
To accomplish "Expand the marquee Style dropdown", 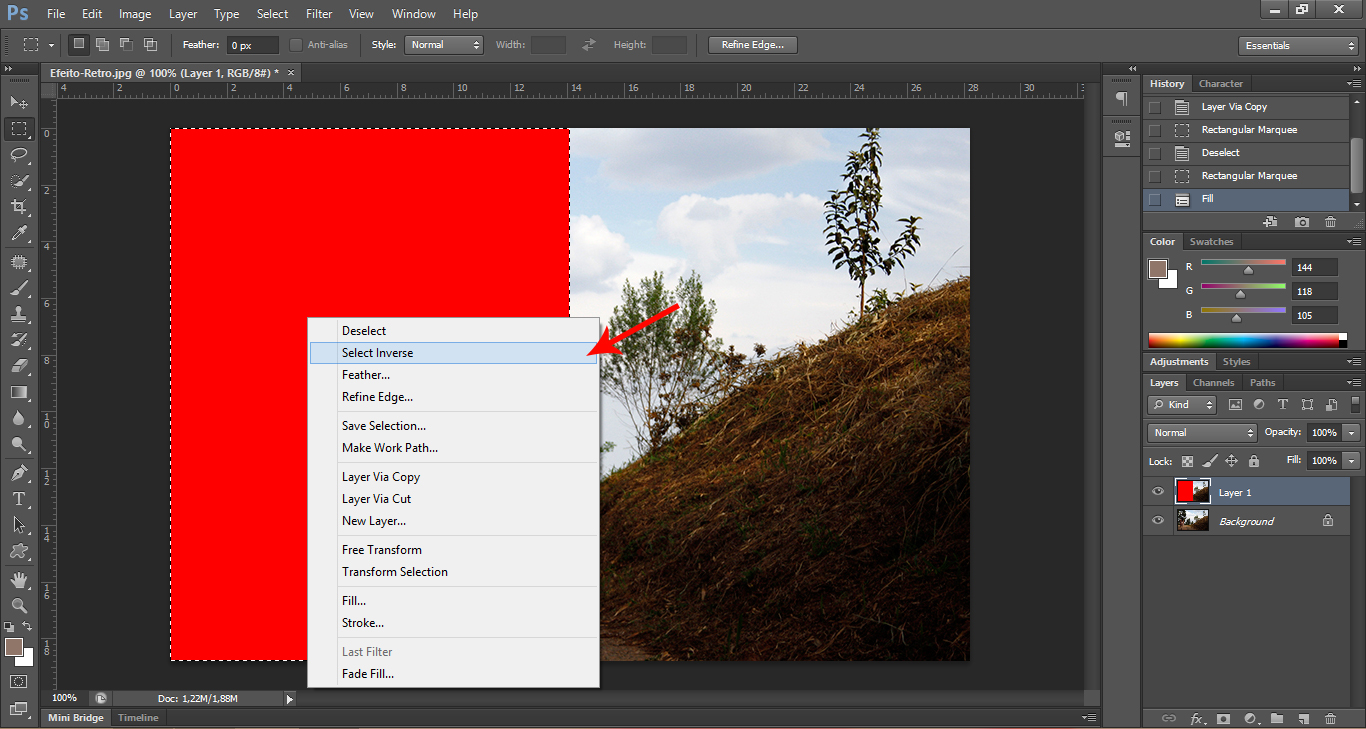I will (444, 45).
